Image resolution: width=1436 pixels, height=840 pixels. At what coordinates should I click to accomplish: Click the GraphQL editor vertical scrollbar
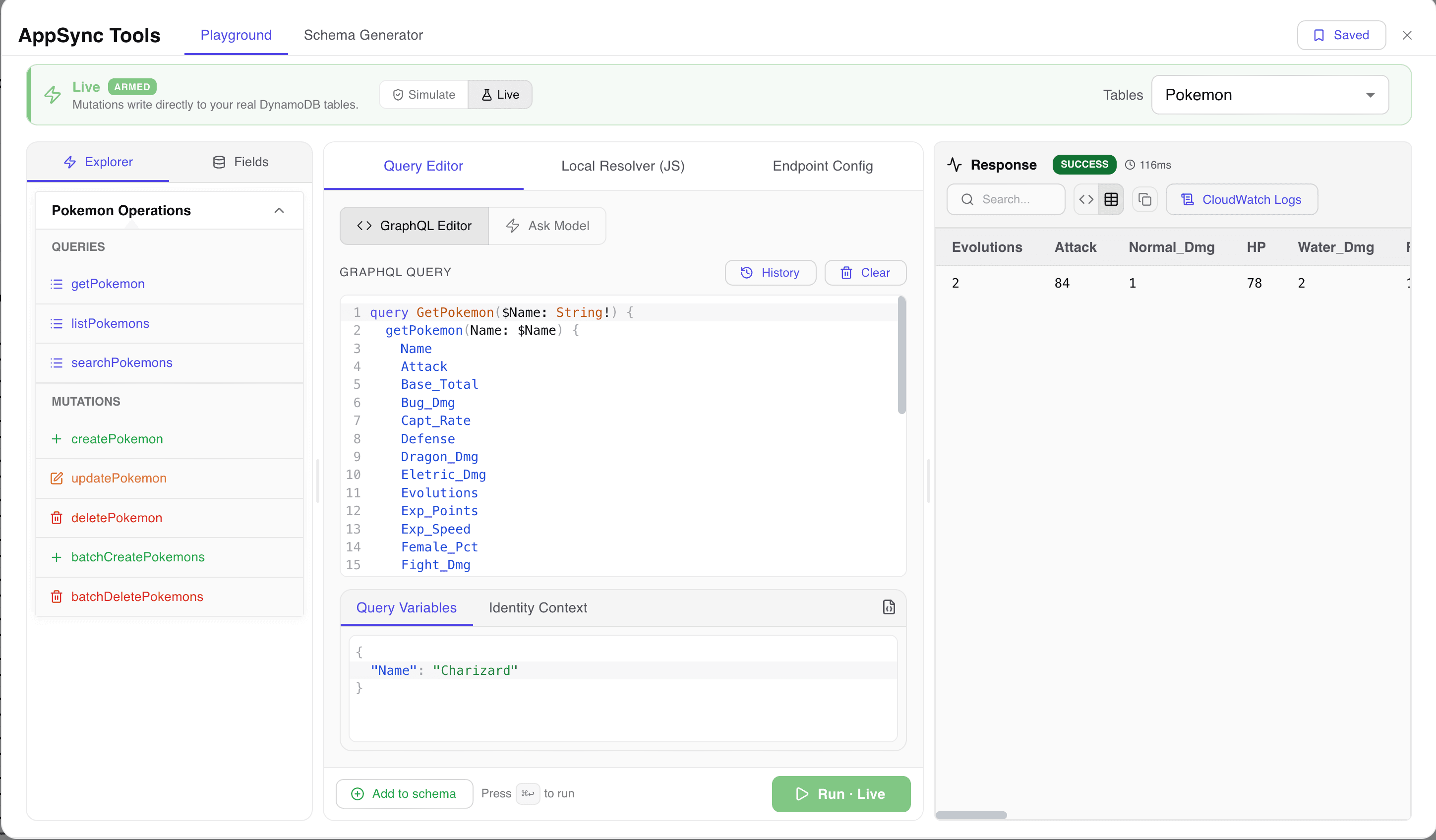901,355
